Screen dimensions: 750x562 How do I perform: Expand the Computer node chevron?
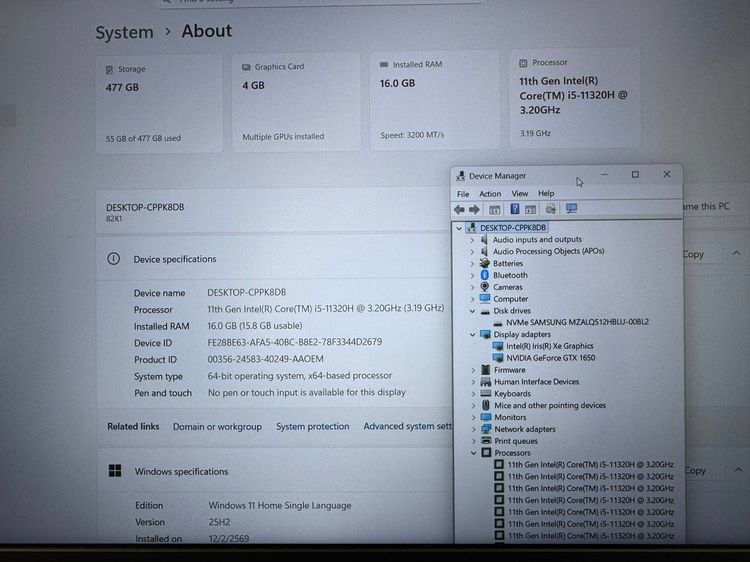[x=473, y=299]
